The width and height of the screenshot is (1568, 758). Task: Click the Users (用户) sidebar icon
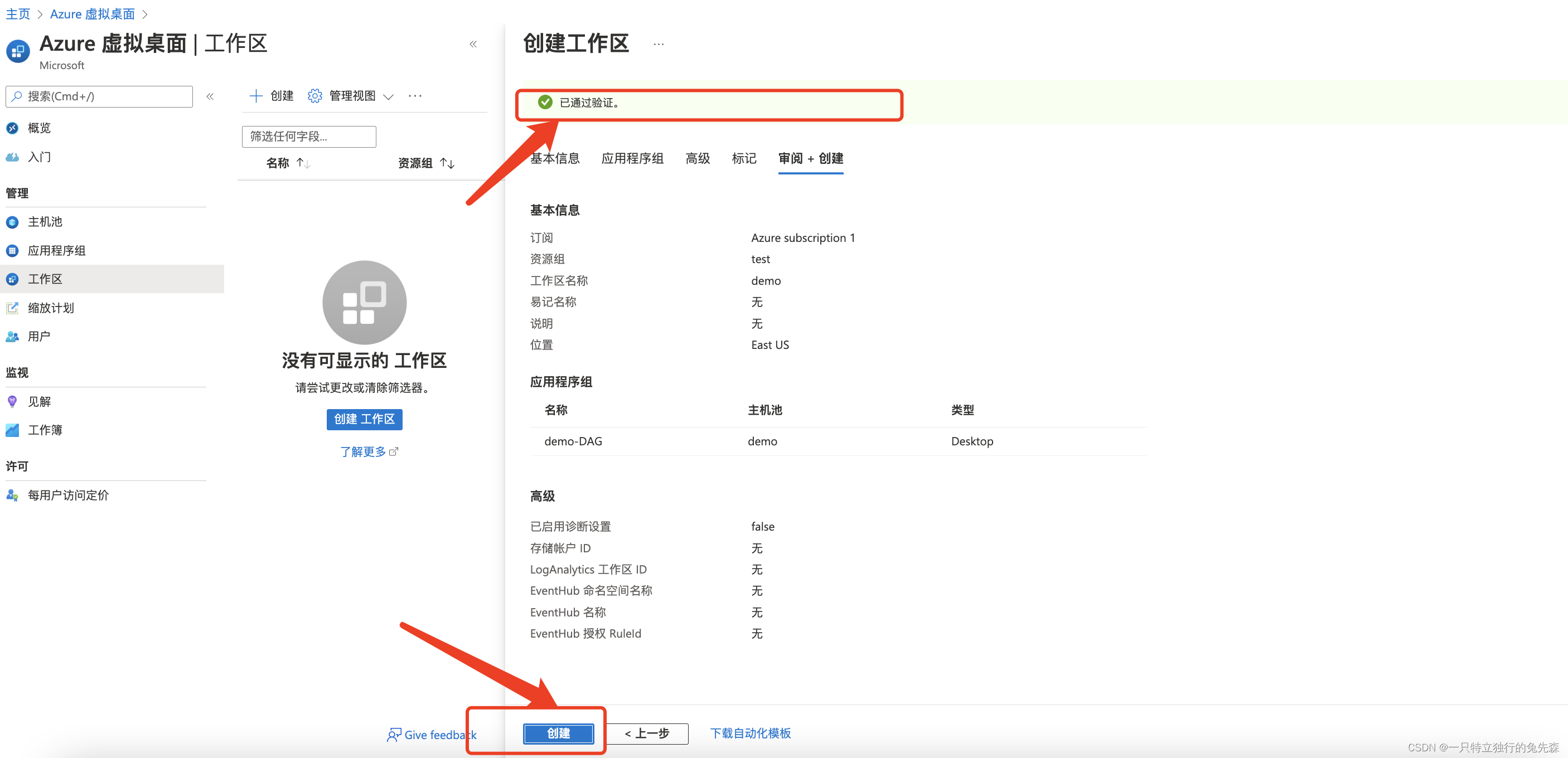tap(12, 337)
